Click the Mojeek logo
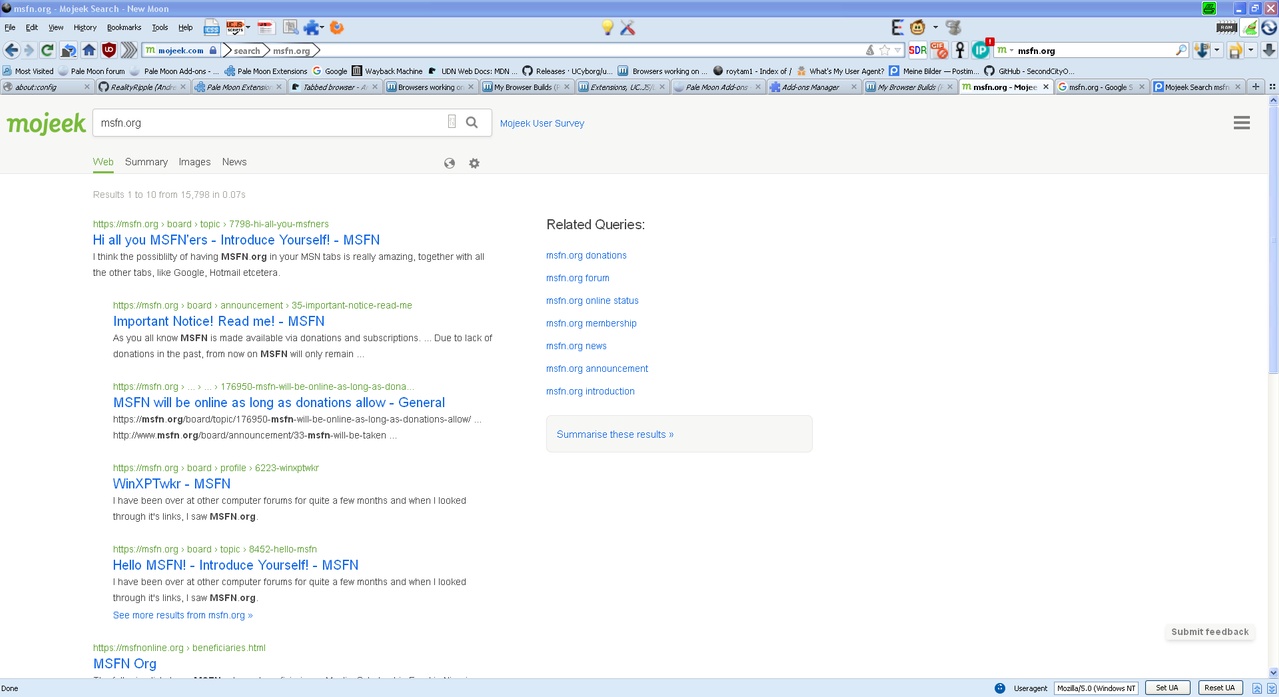 (46, 123)
